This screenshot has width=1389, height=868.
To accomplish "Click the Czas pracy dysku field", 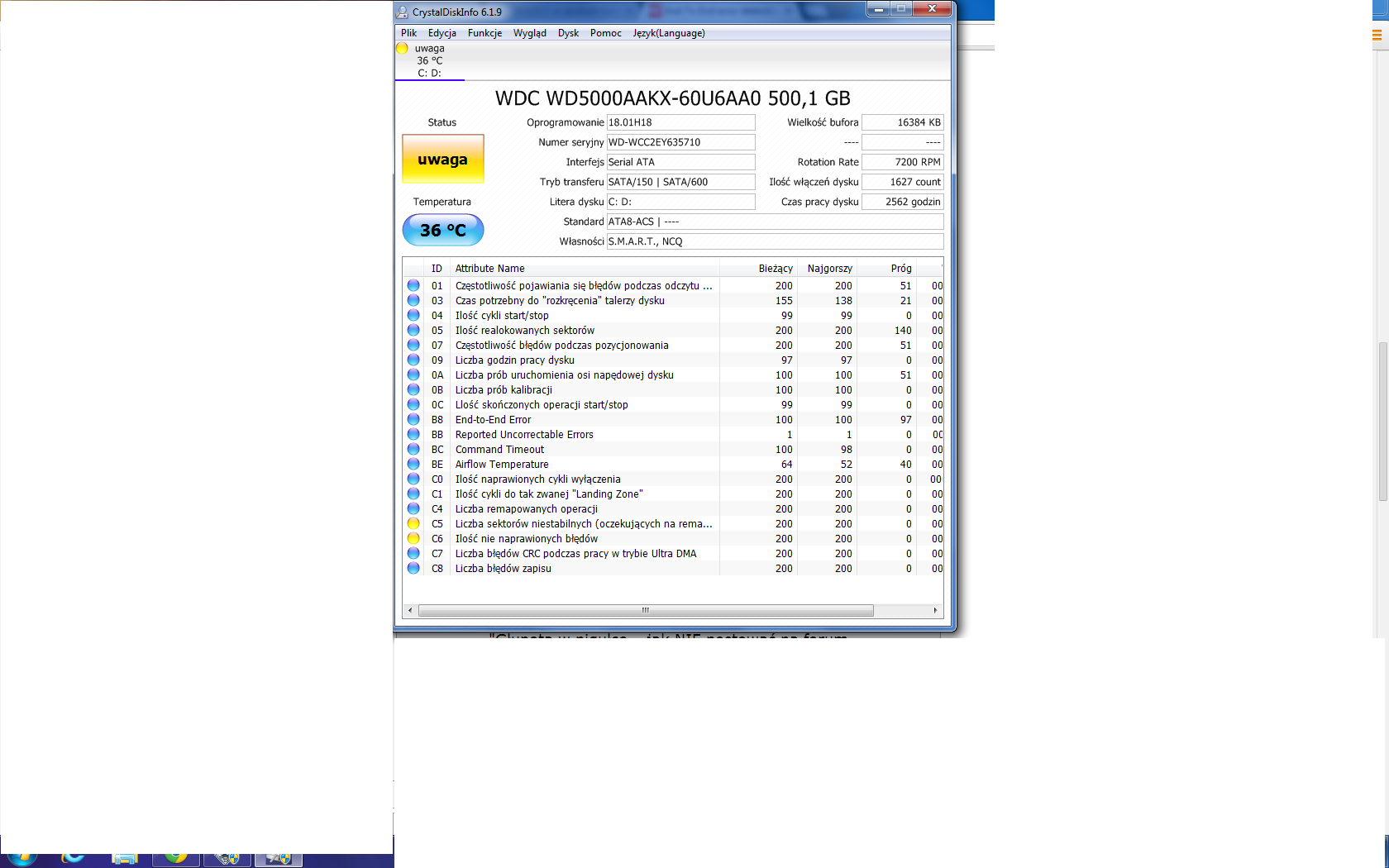I will (903, 202).
